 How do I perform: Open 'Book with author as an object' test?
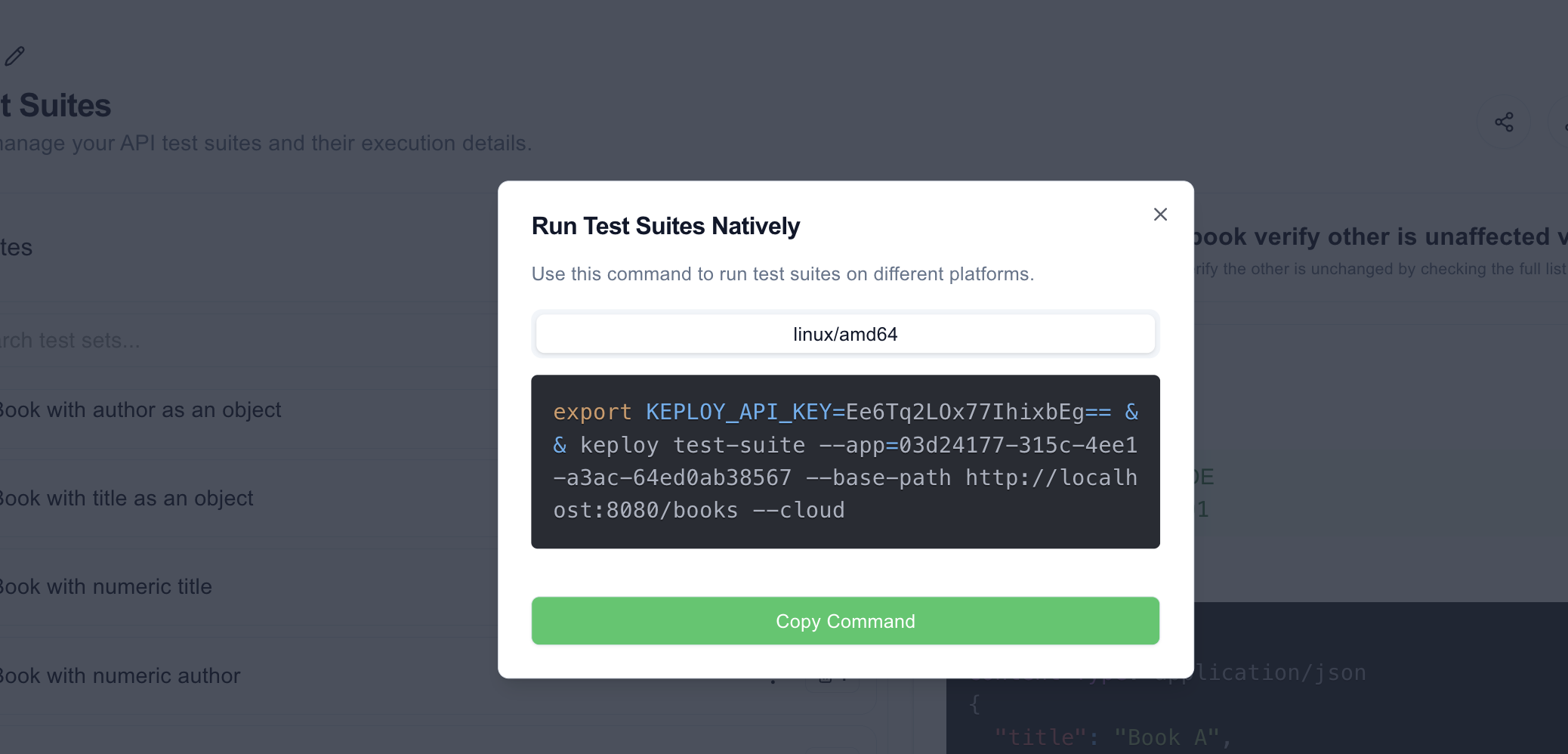pos(140,410)
